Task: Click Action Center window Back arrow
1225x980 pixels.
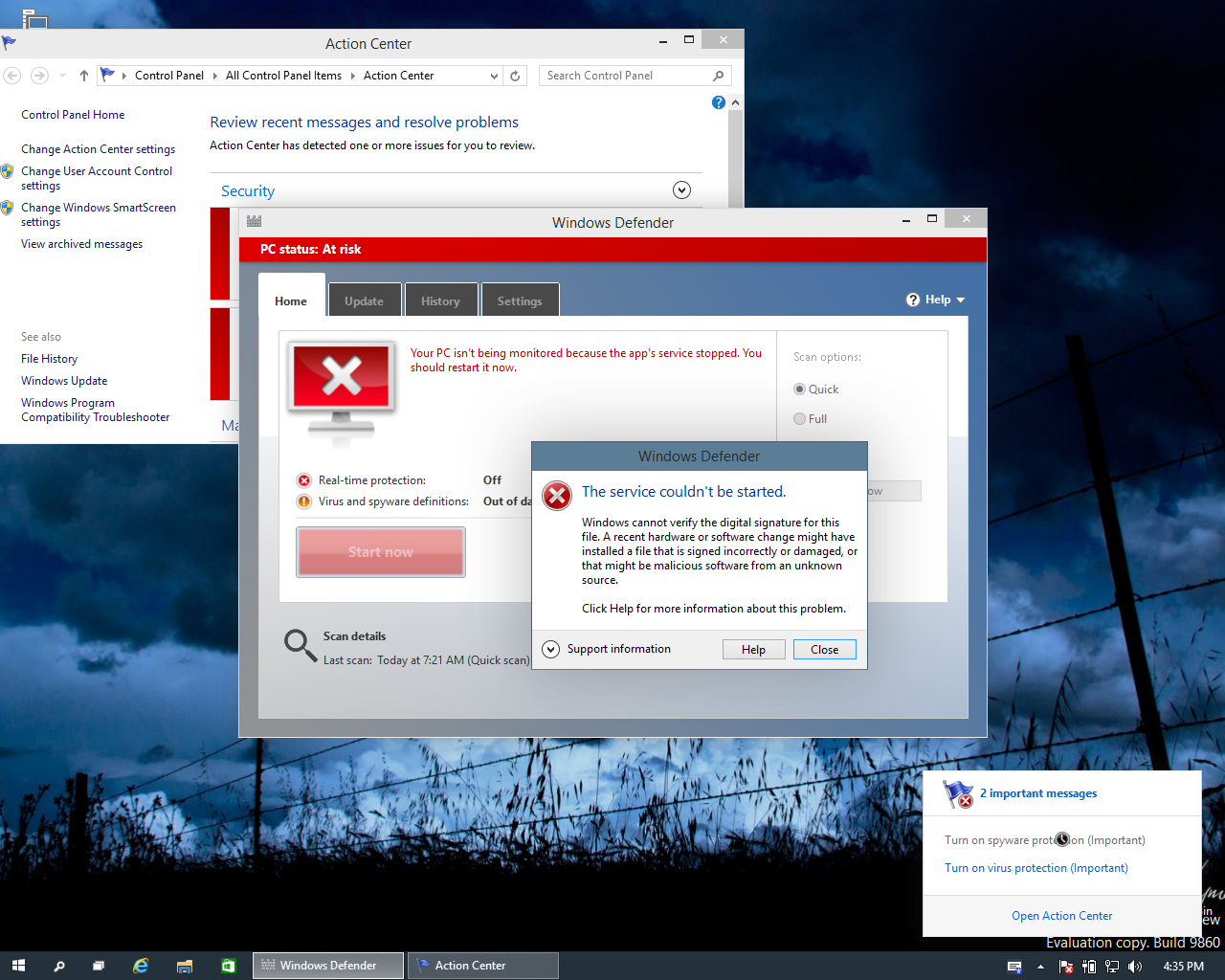Action: pyautogui.click(x=12, y=76)
